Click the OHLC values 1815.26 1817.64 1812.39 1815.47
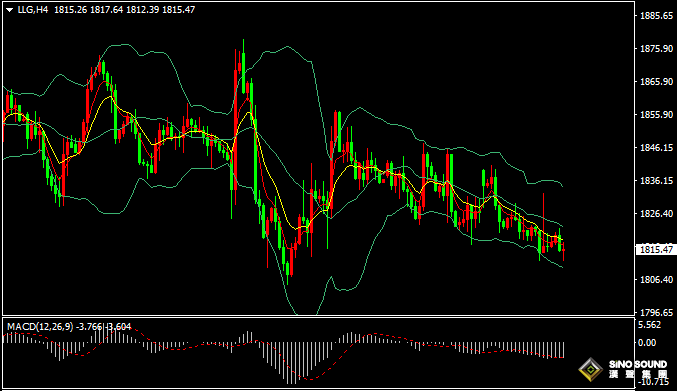This screenshot has width=677, height=391. (124, 9)
